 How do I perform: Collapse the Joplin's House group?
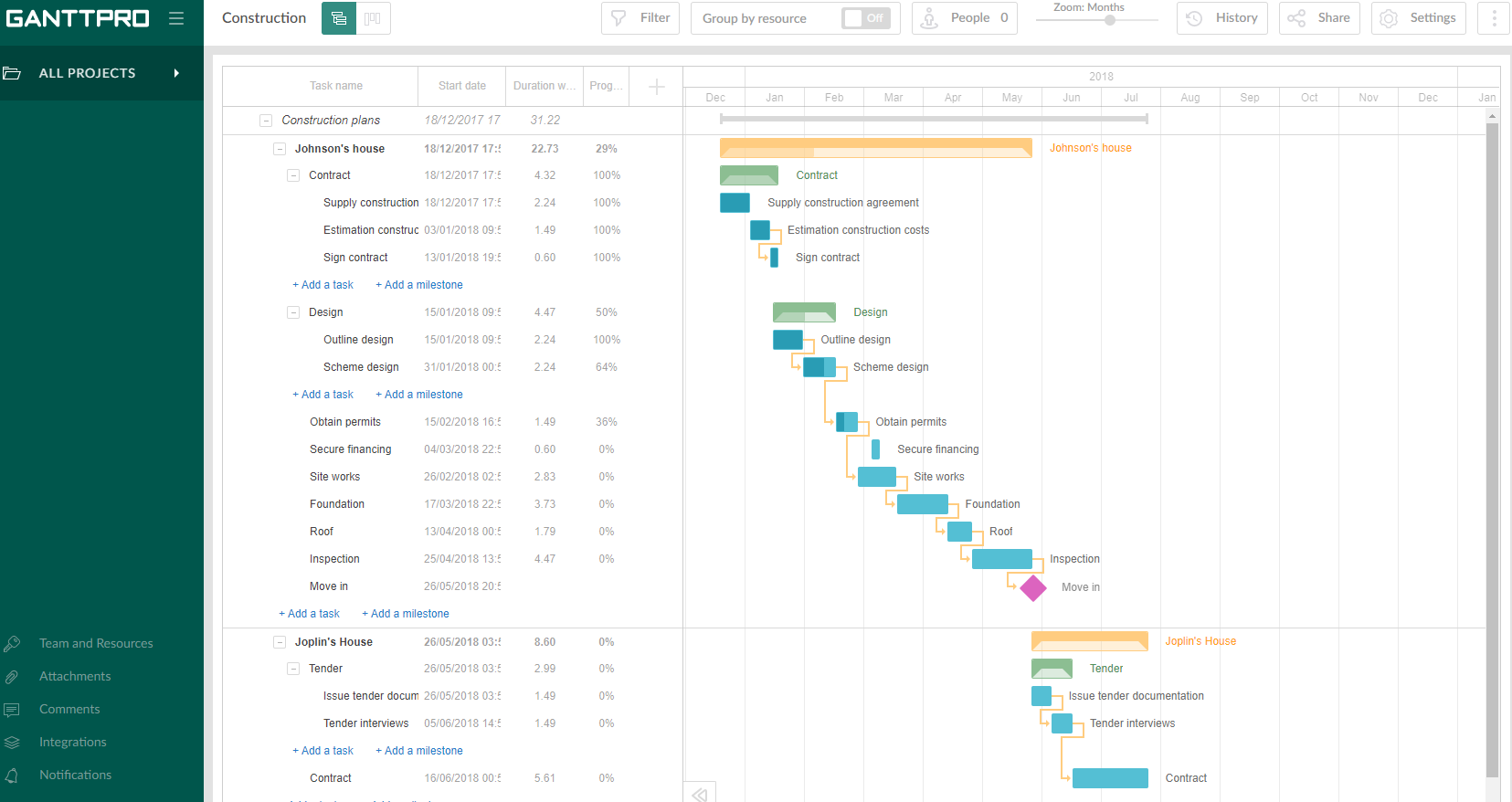pos(280,642)
